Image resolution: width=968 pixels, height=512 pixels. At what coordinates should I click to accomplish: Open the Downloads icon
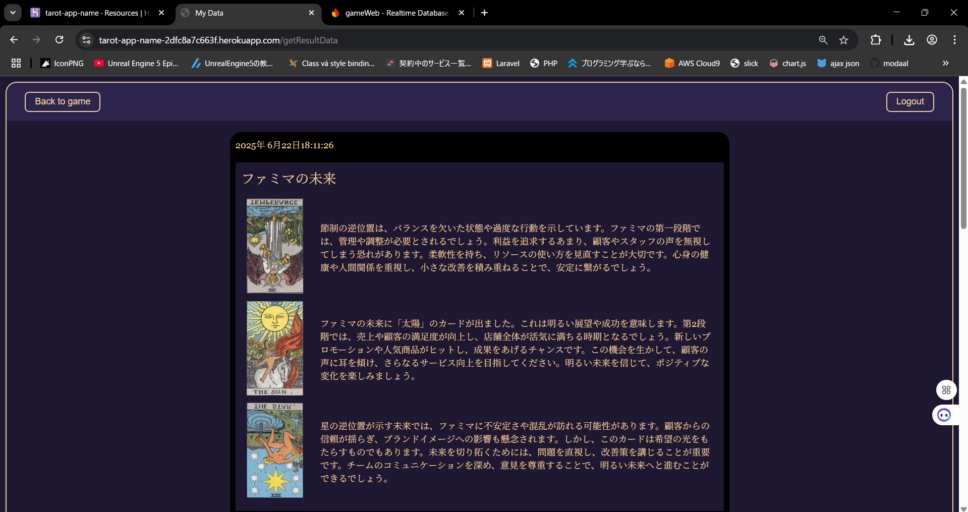909,40
